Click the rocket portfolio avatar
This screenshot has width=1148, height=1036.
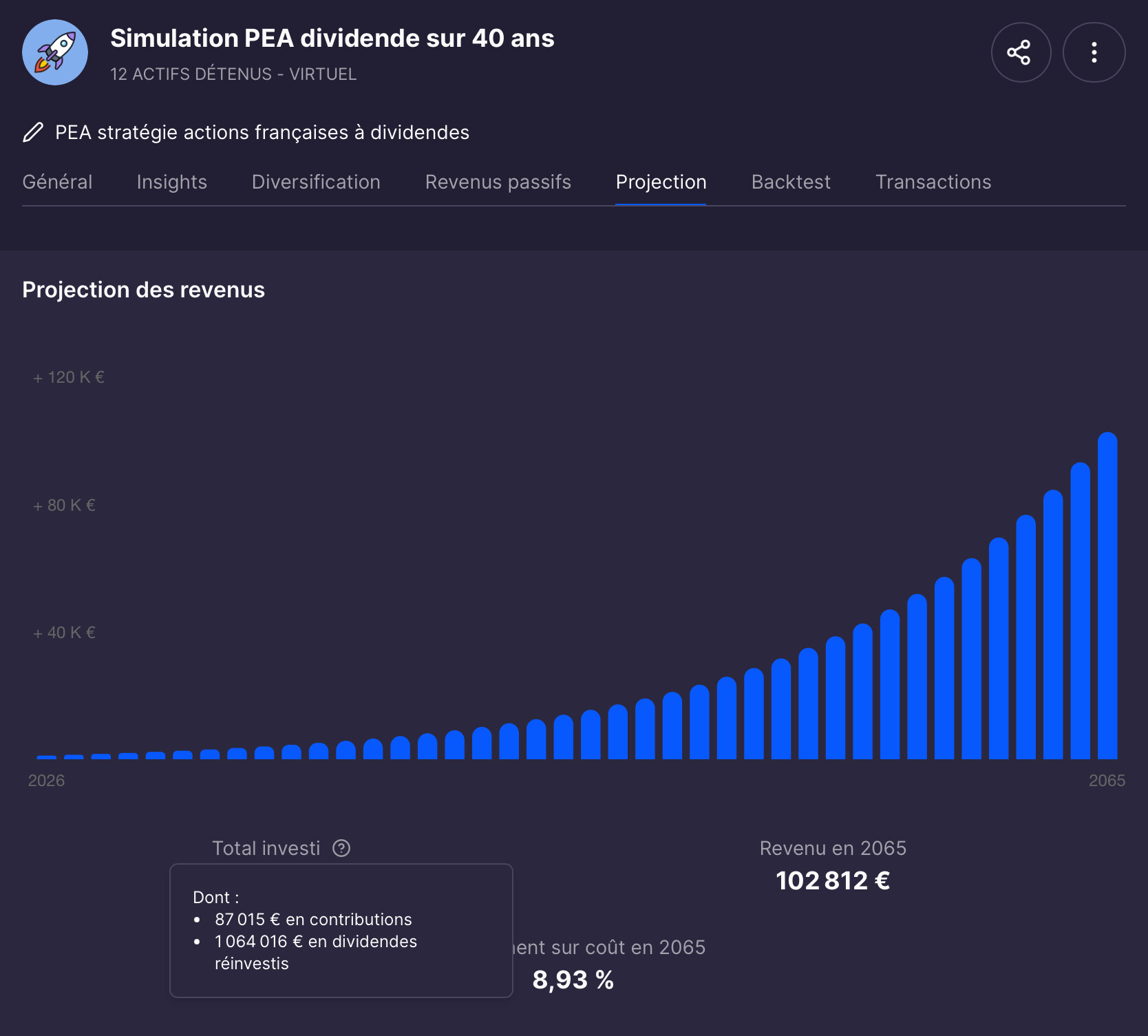pos(55,52)
